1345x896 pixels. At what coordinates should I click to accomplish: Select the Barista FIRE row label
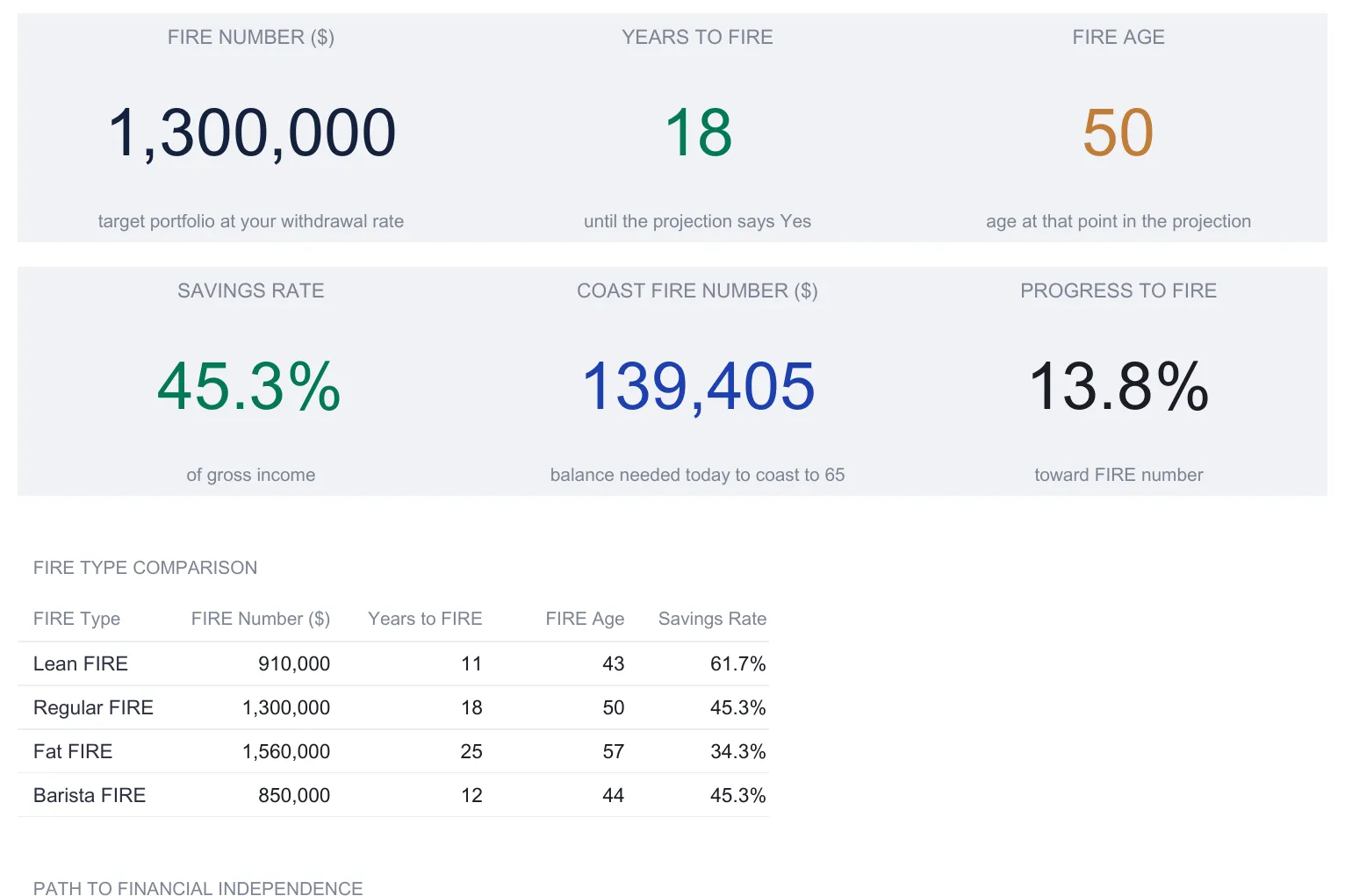pos(90,795)
